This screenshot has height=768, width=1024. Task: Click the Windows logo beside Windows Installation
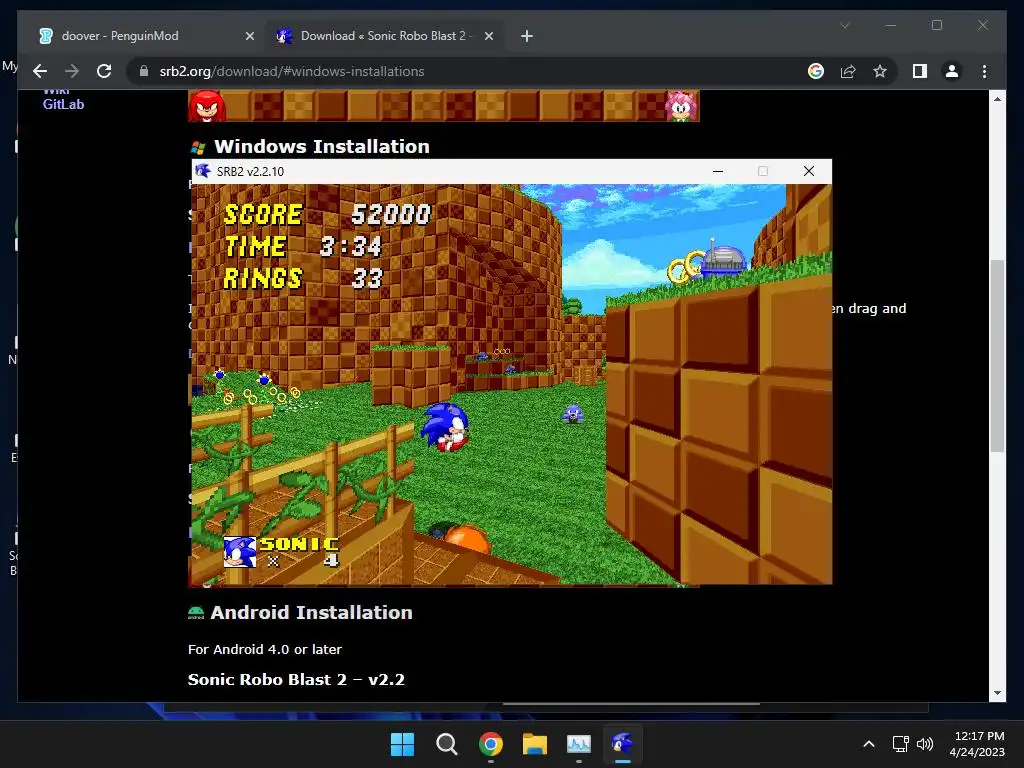coord(198,148)
